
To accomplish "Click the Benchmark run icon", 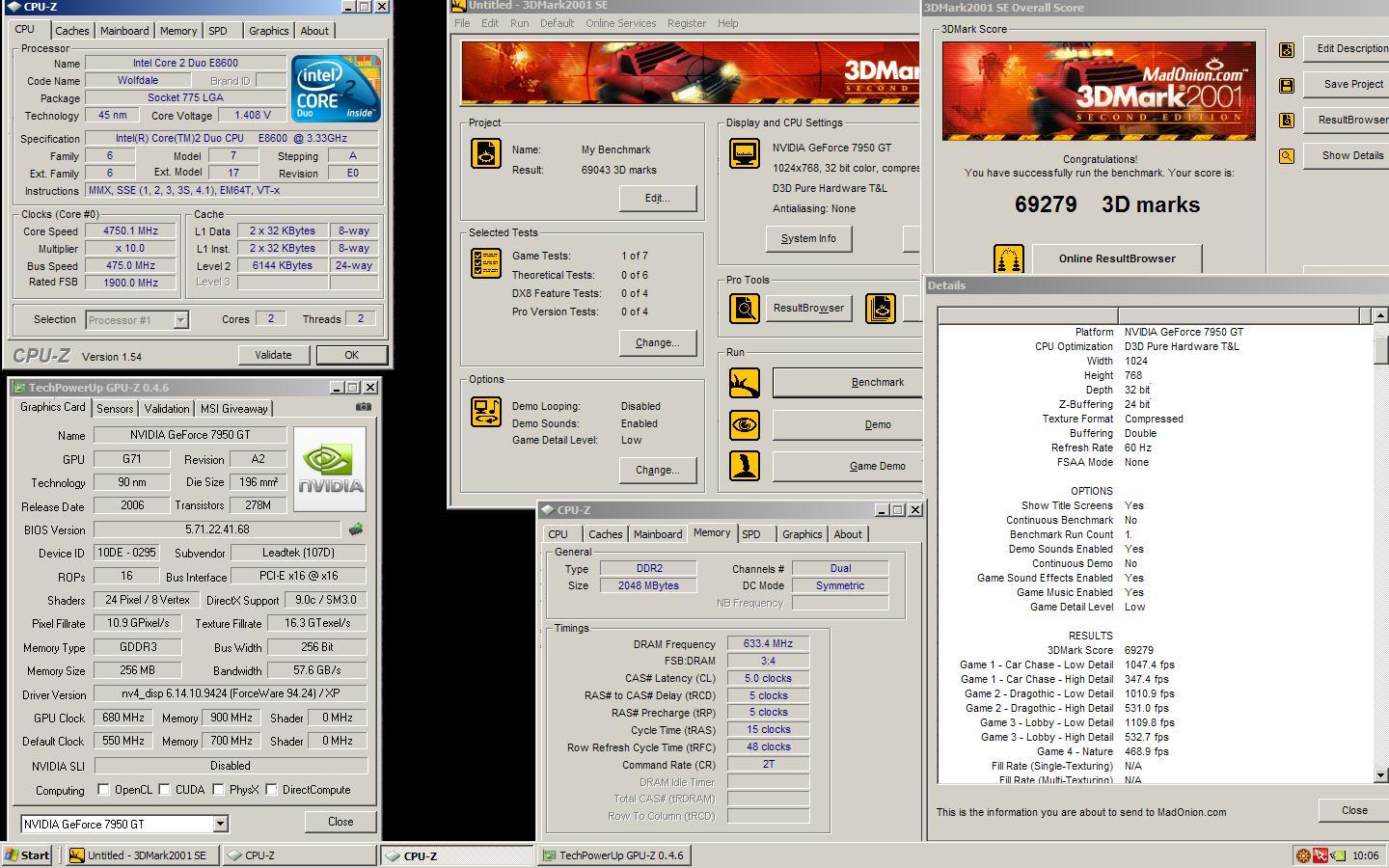I will 744,383.
